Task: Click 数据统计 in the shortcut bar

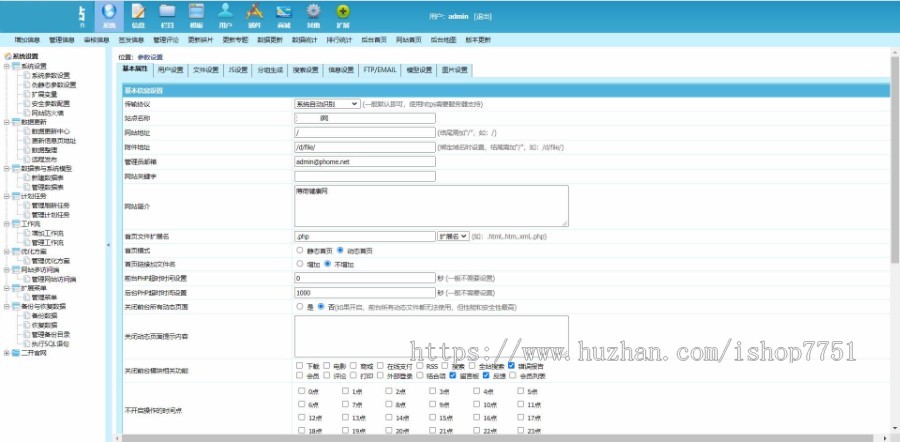Action: click(304, 40)
